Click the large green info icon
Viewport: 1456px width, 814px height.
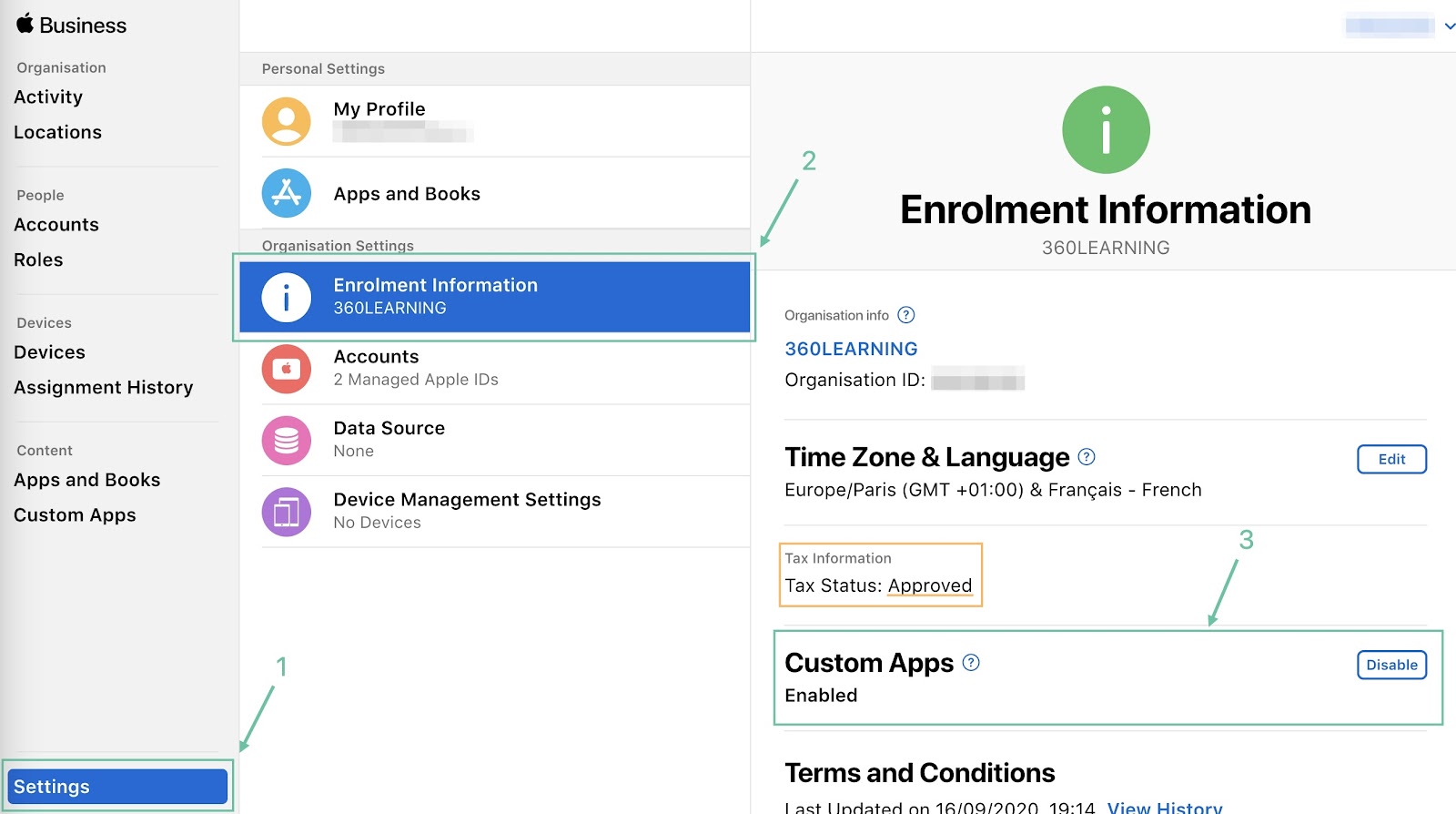1106,130
